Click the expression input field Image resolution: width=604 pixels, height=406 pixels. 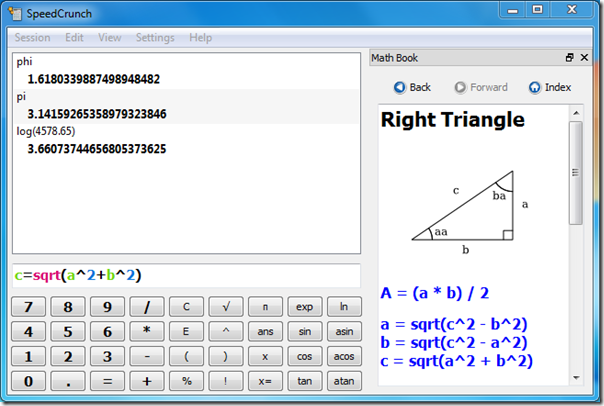click(x=186, y=275)
